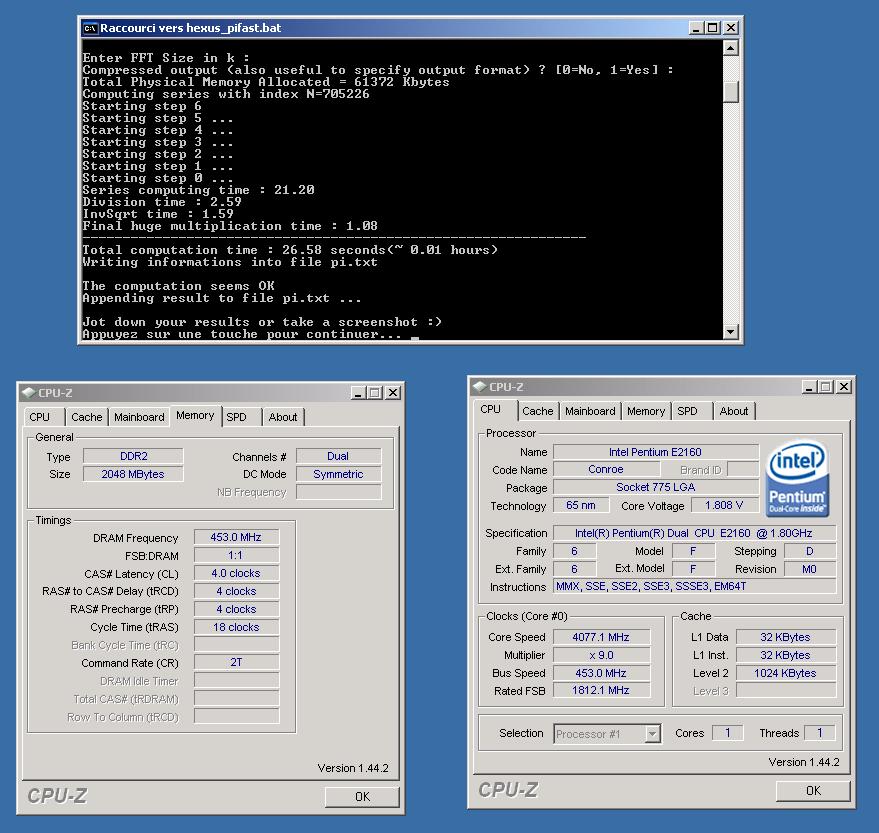Click Package value Socket 775 LGA
The height and width of the screenshot is (833, 879).
pyautogui.click(x=656, y=487)
